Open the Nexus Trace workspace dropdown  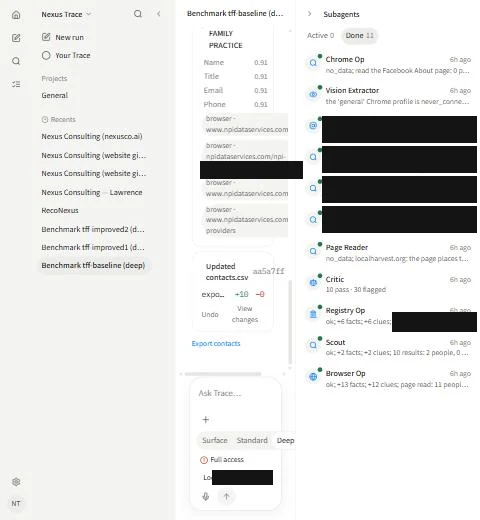tap(66, 14)
